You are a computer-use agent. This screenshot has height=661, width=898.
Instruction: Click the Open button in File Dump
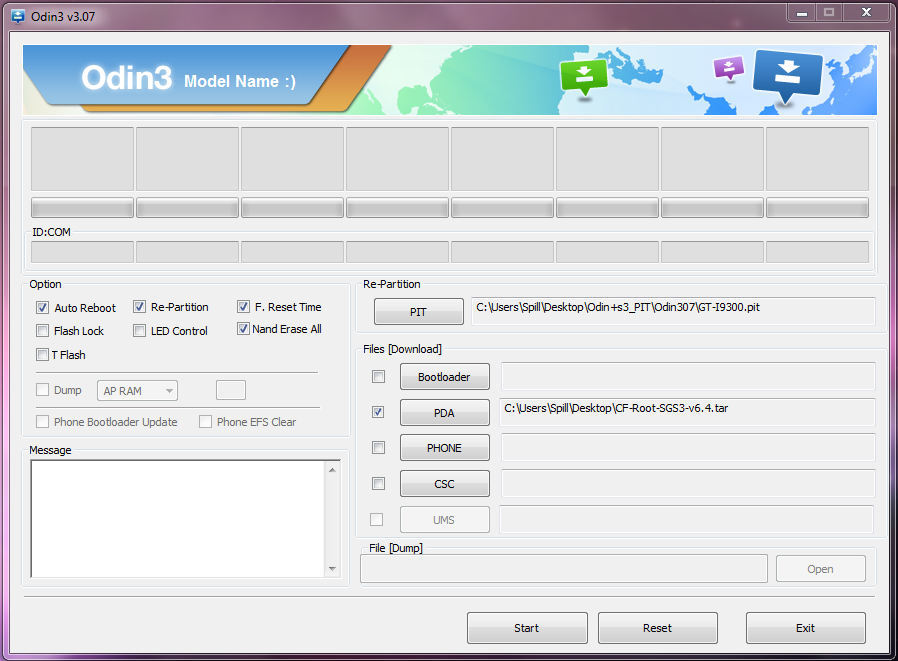tap(821, 569)
